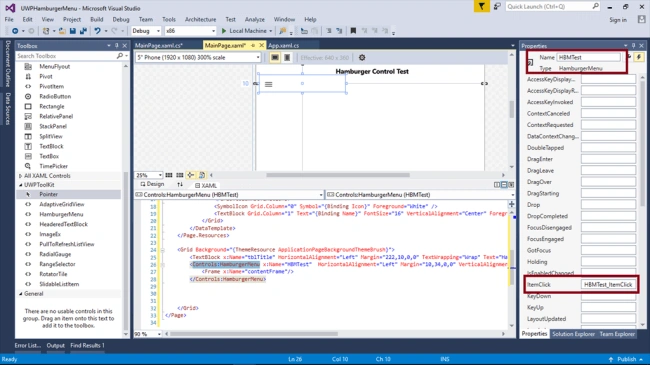Open the Architecture menu

coord(200,19)
